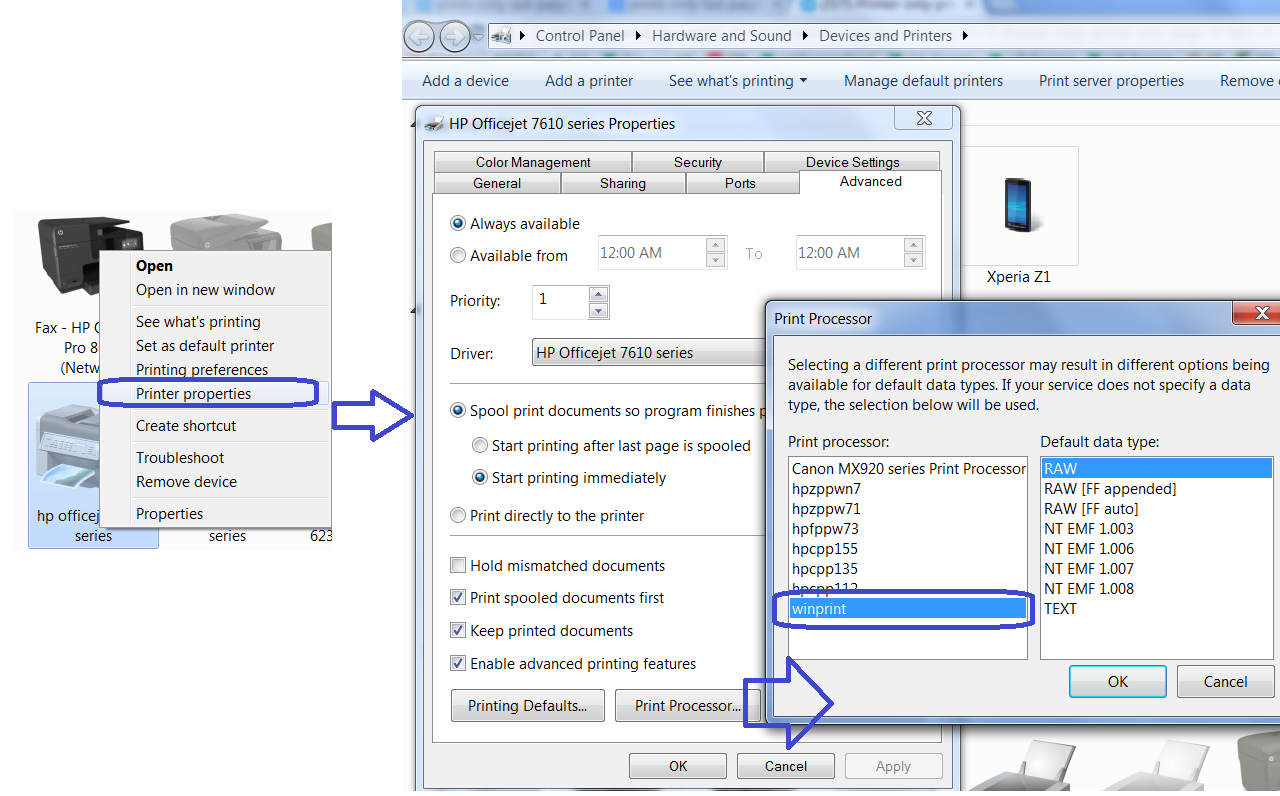This screenshot has height=796, width=1280.
Task: Select winprint in the Print processor list
Action: click(x=908, y=609)
